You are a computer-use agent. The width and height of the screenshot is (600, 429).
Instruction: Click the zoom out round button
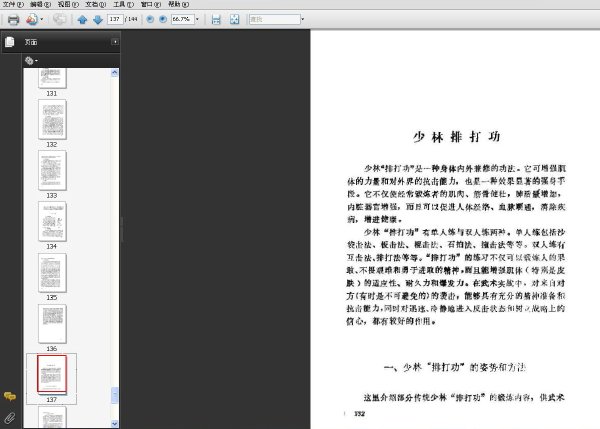pos(150,19)
